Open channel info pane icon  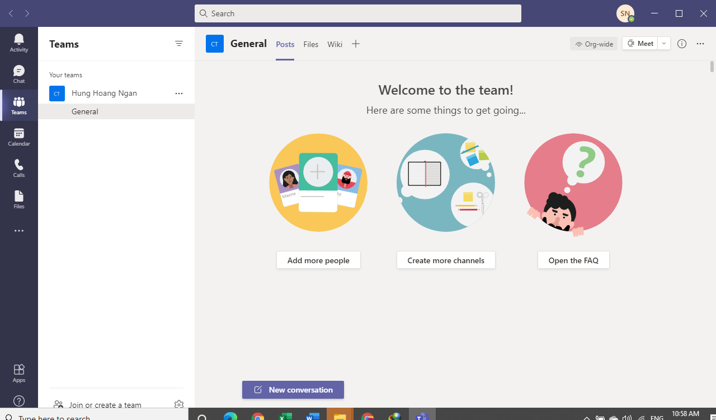point(681,44)
